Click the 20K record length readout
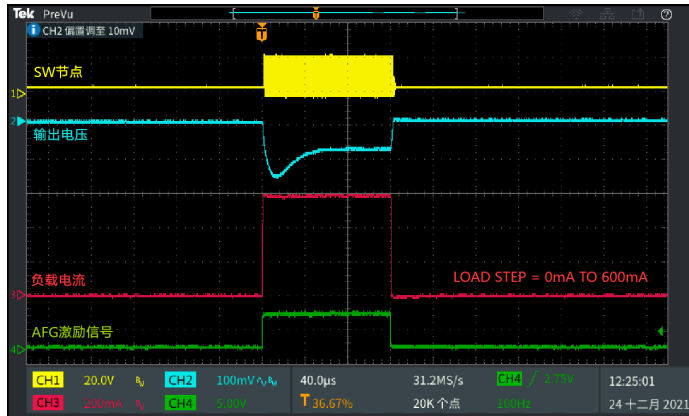This screenshot has height=416, width=689. (x=436, y=403)
